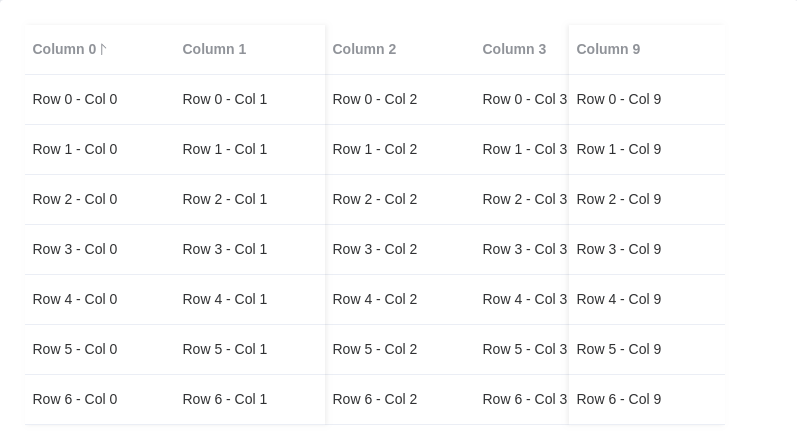The image size is (797, 448).
Task: Select the Column 2 header
Action: pos(364,49)
